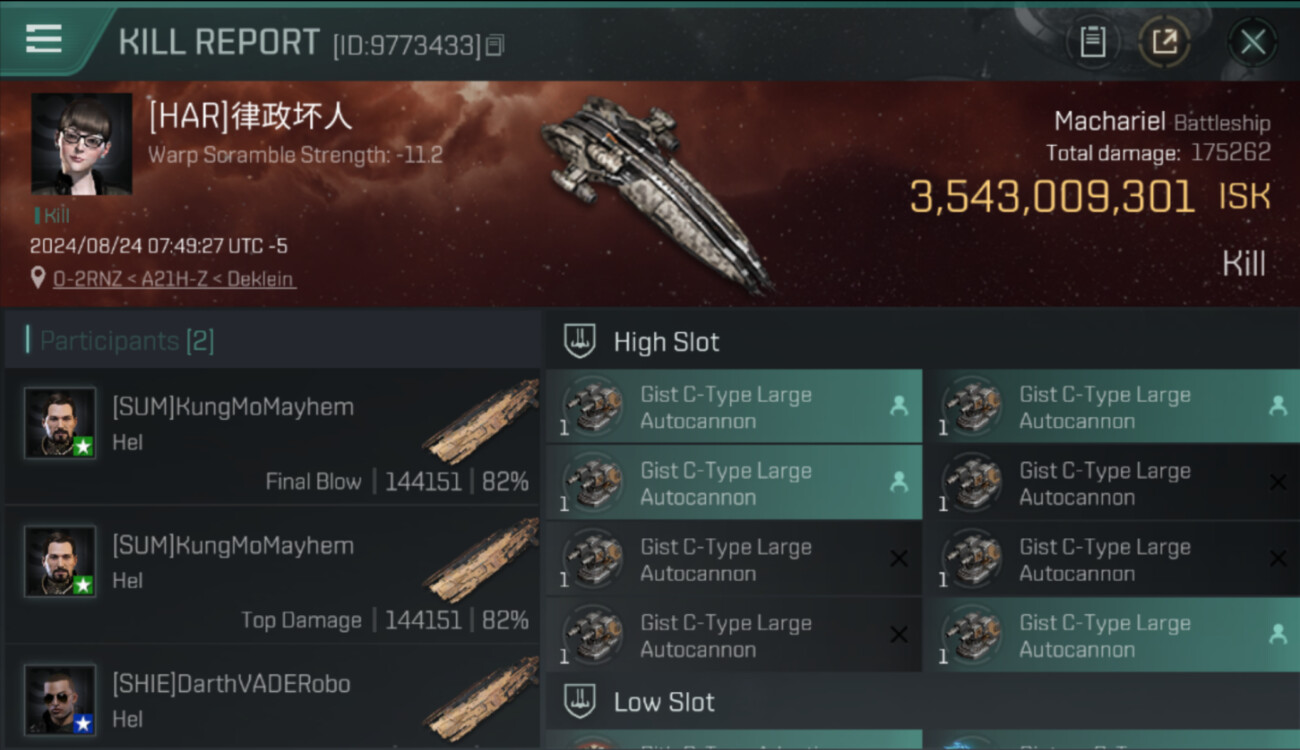This screenshot has width=1300, height=750.
Task: Close the kill report window
Action: coord(1252,42)
